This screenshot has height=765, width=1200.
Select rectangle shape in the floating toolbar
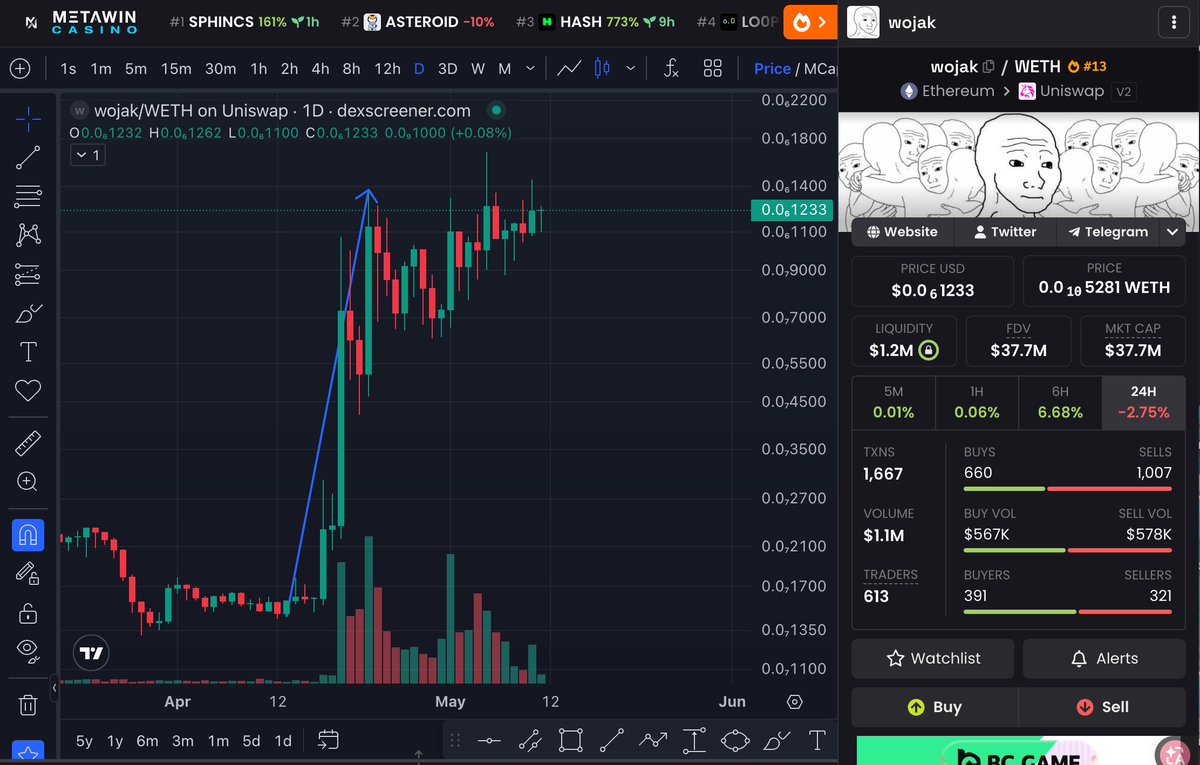pyautogui.click(x=571, y=741)
